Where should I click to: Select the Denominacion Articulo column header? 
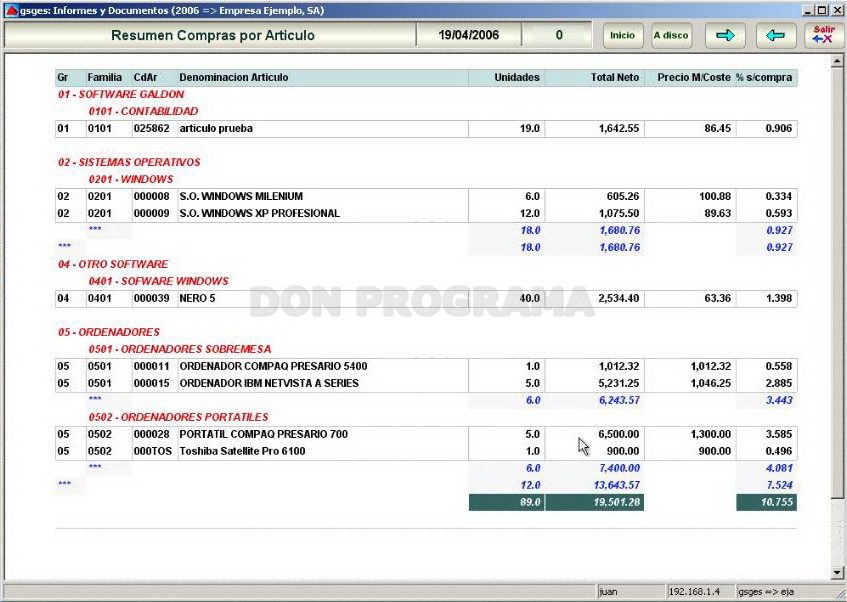pos(233,78)
